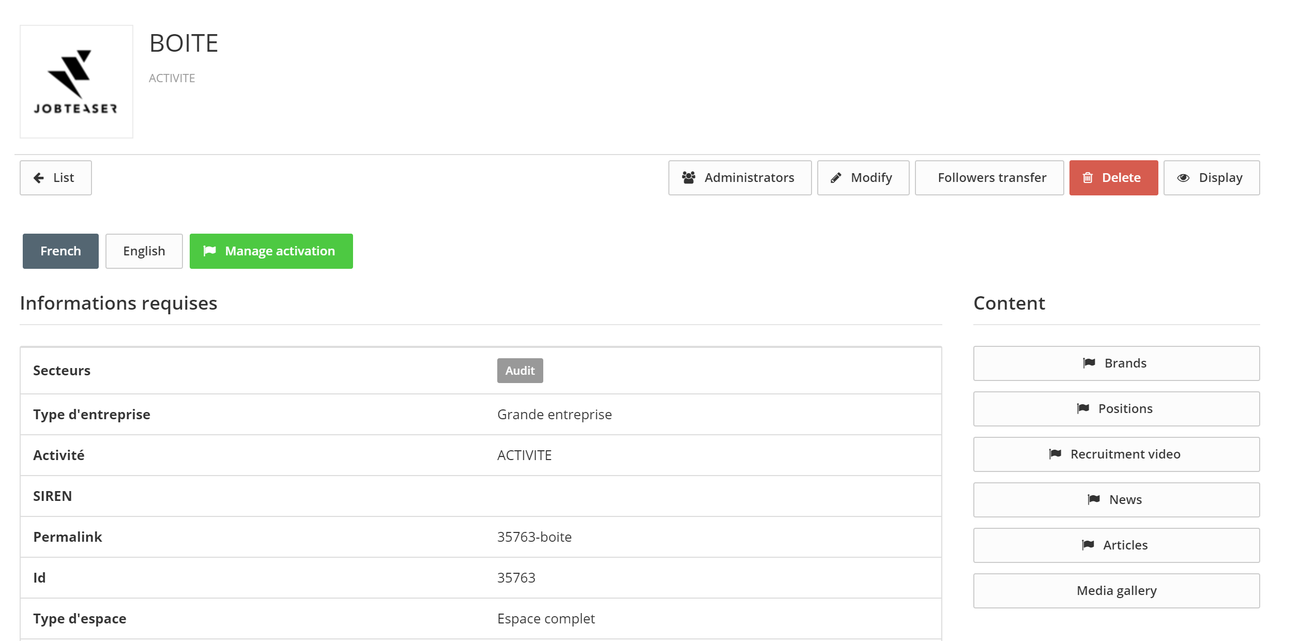Viewport: 1300px width, 641px height.
Task: Switch to the French language tab
Action: (x=61, y=251)
